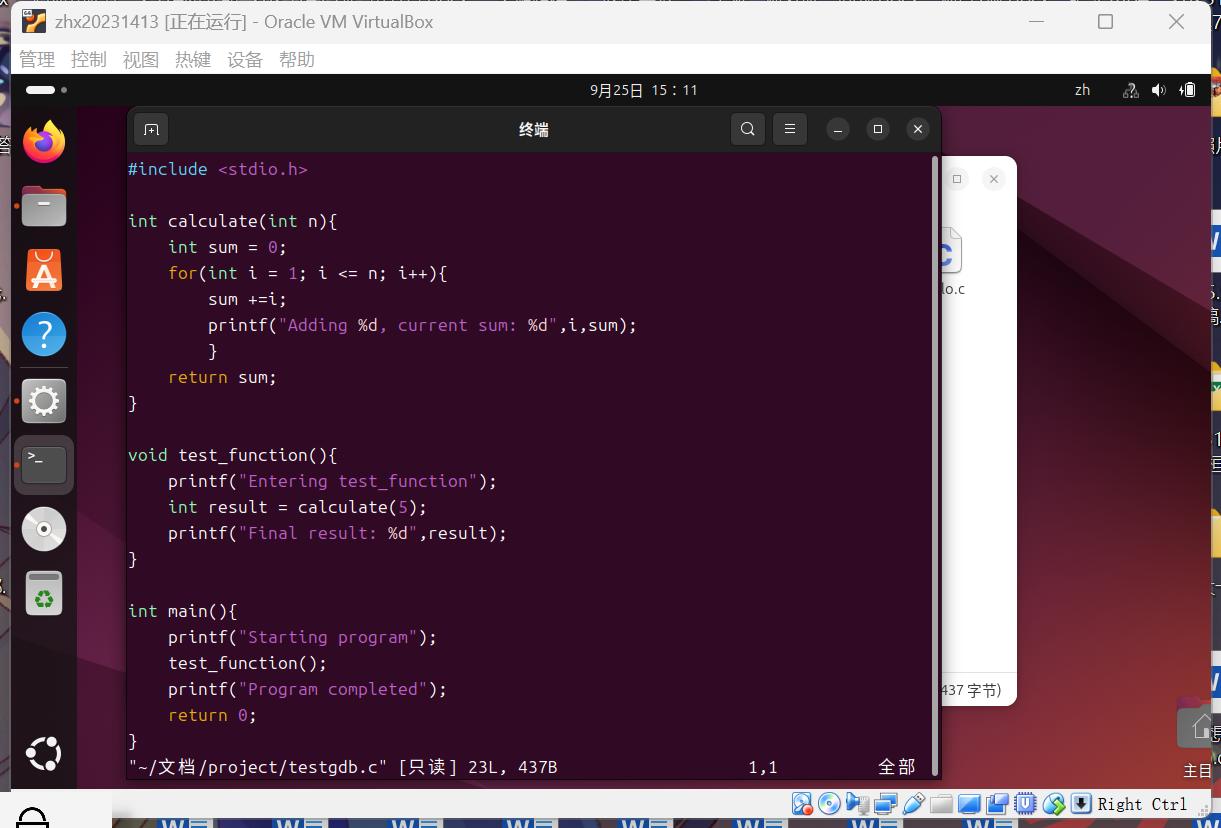Viewport: 1221px width, 828px height.
Task: Click the 'Program completed' printf line
Action: [x=308, y=689]
